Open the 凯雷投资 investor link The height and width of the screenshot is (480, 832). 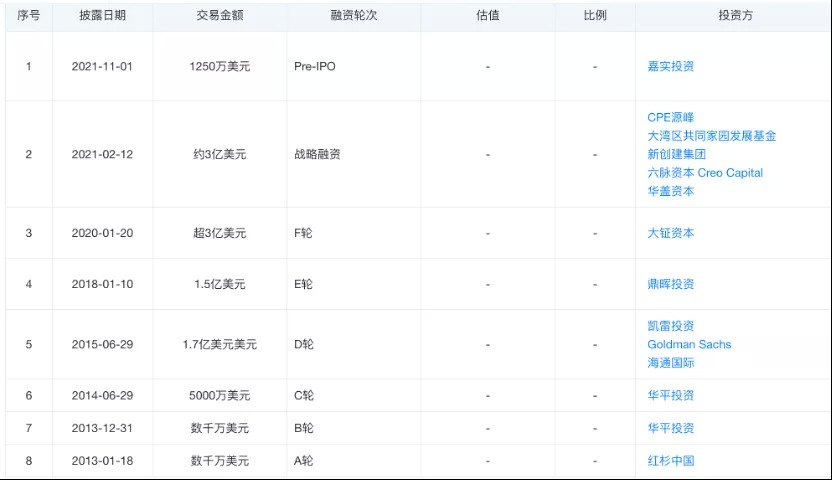(670, 326)
